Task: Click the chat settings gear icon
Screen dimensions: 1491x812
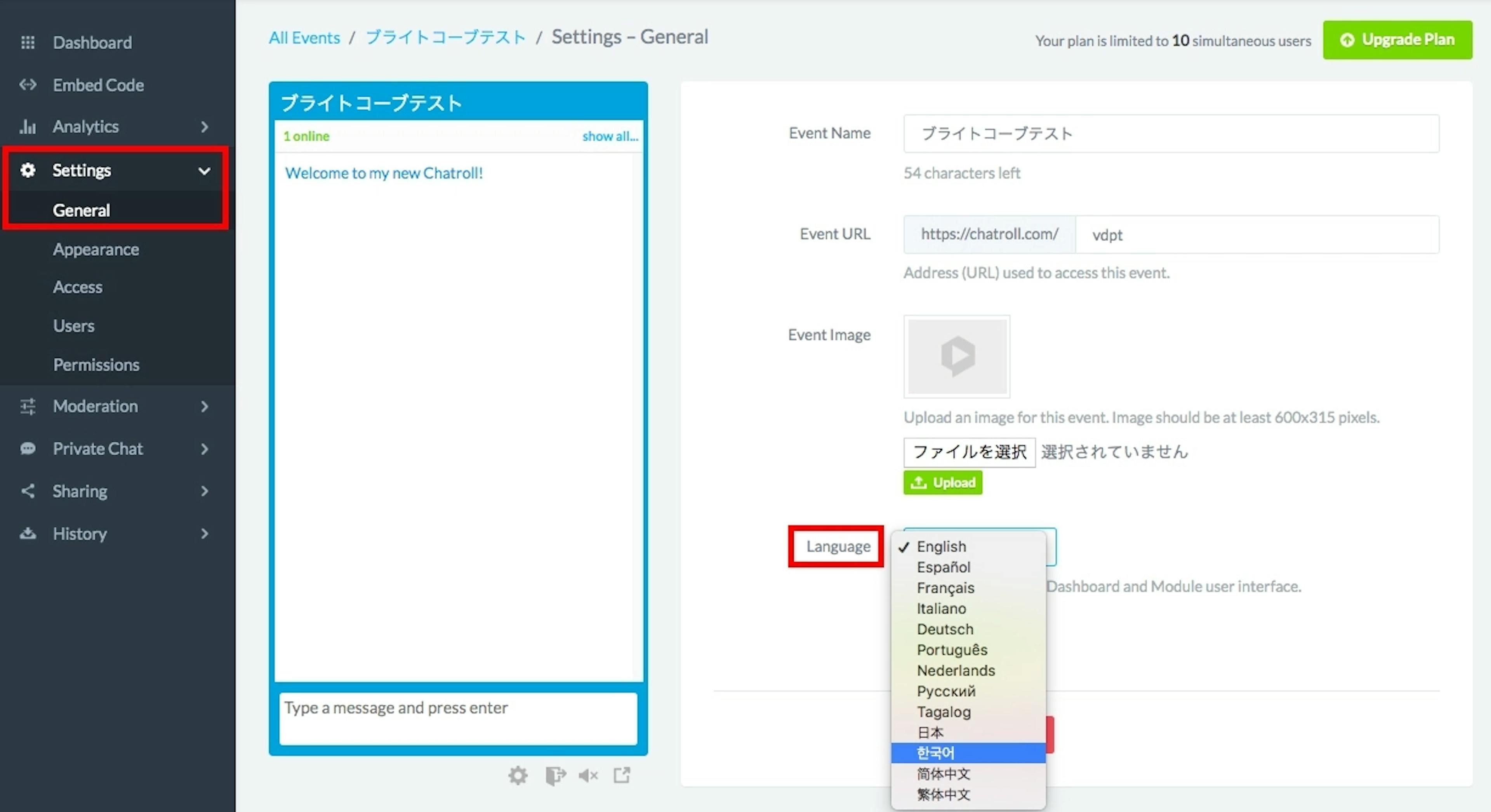Action: 518,775
